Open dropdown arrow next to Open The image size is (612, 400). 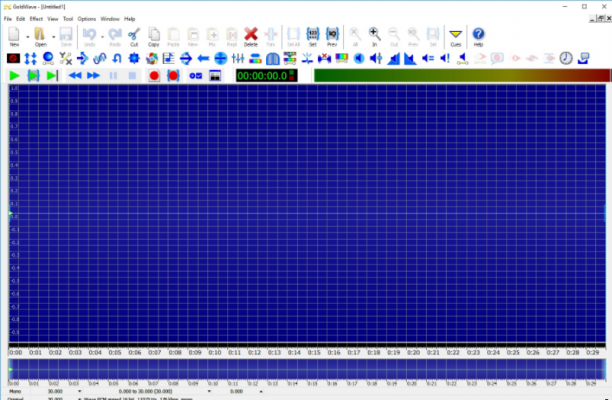click(53, 37)
